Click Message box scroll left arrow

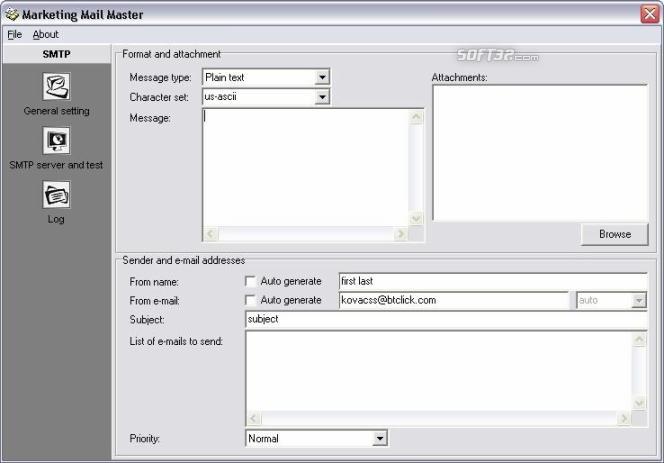click(210, 234)
